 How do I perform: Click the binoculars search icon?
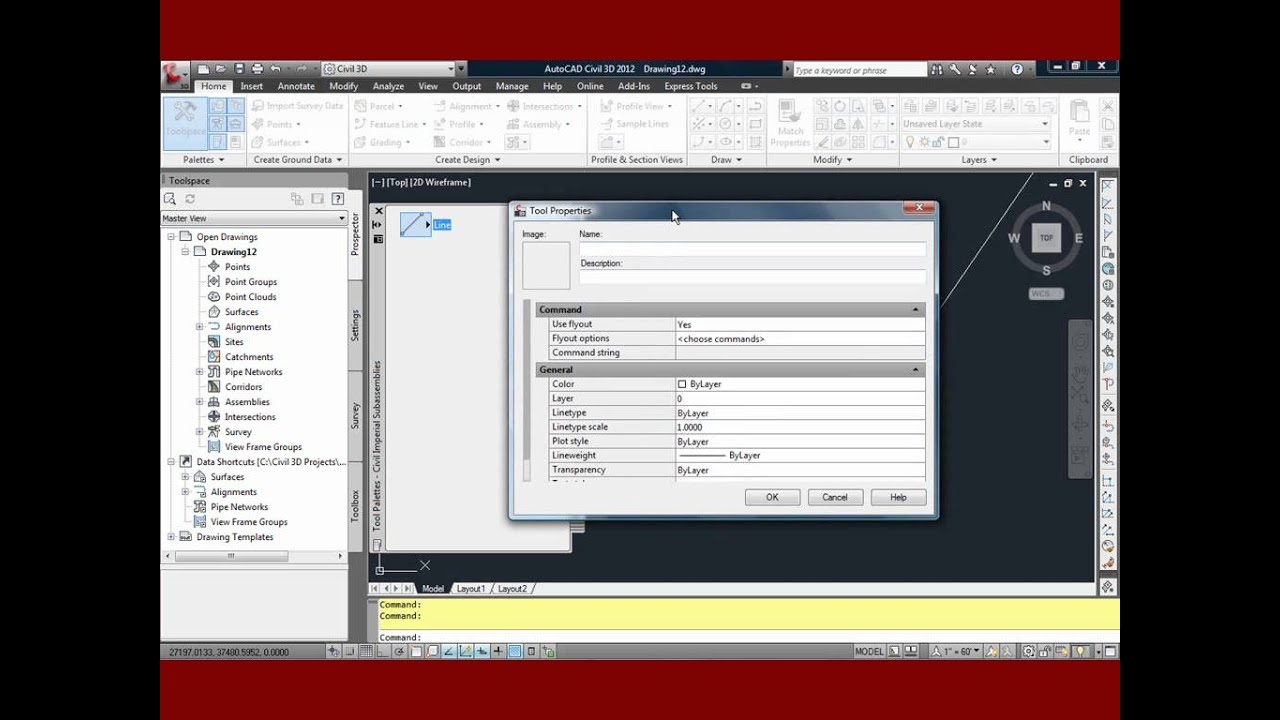point(937,69)
